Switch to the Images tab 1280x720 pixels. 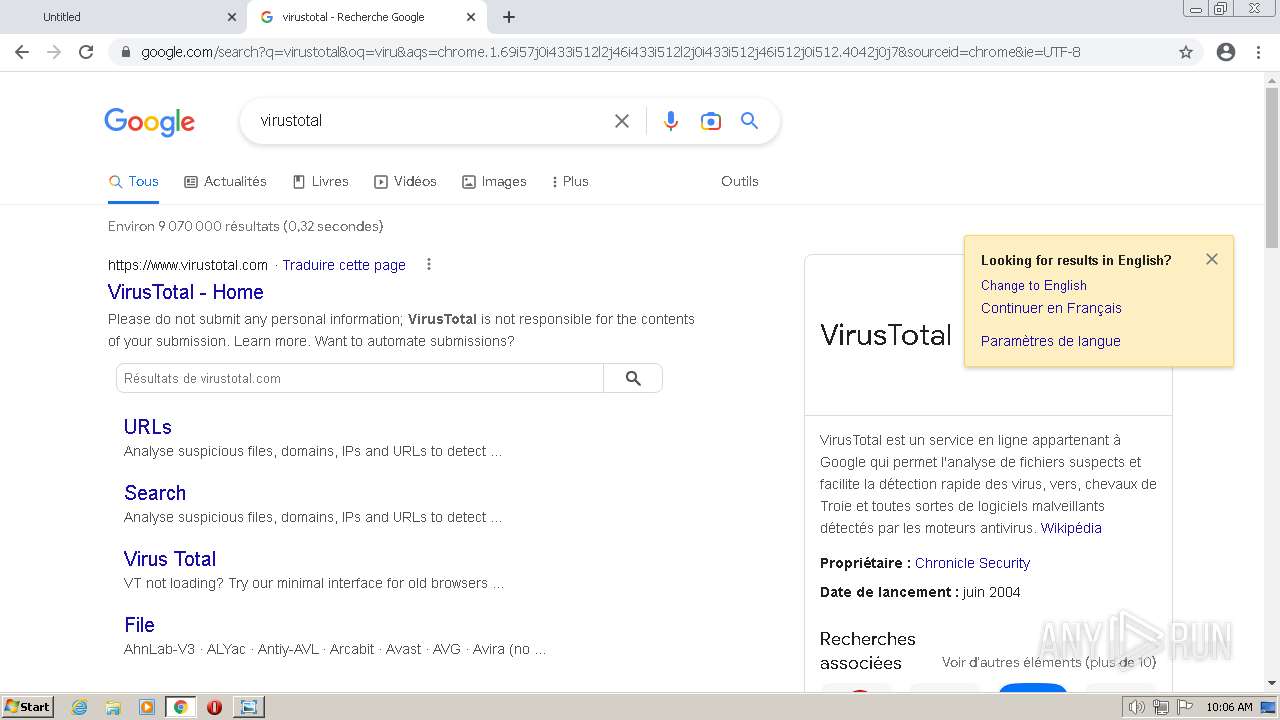[x=494, y=181]
